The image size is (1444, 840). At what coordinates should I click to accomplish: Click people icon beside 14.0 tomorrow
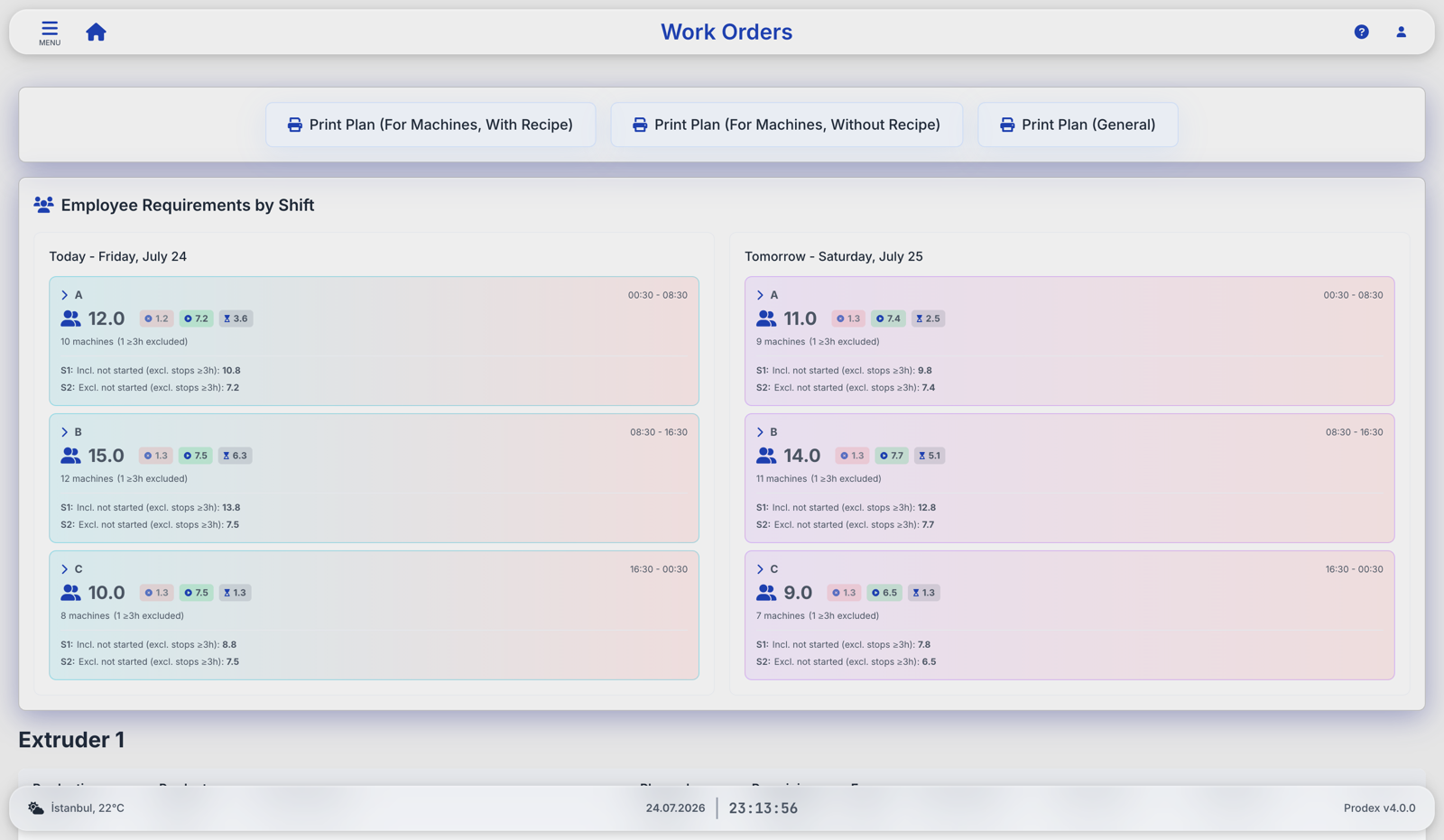766,456
